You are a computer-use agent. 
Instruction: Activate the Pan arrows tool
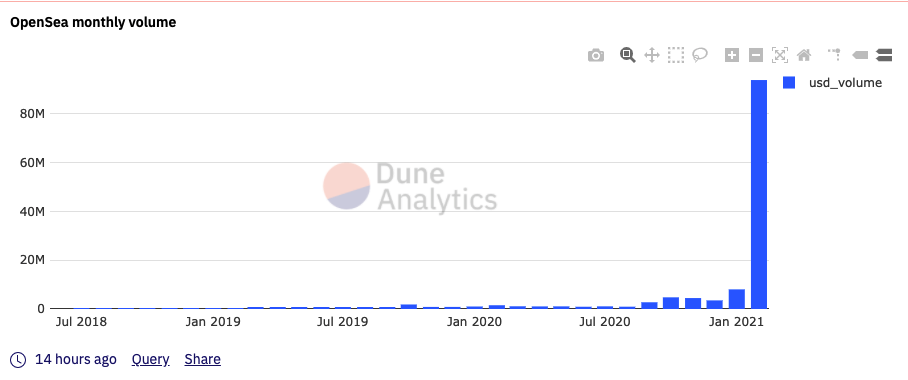coord(652,56)
